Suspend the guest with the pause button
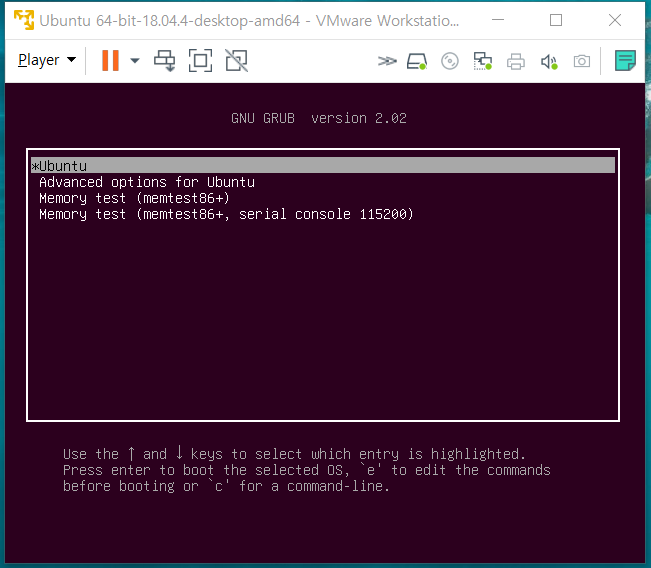Image resolution: width=651 pixels, height=568 pixels. (x=110, y=61)
